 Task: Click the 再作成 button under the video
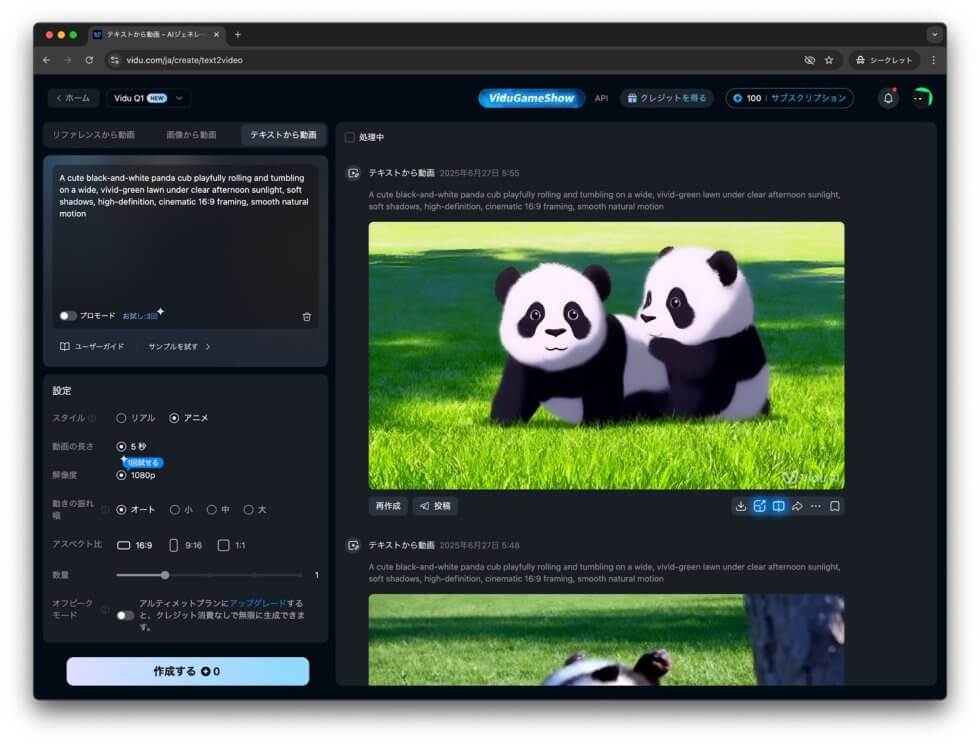tap(387, 506)
